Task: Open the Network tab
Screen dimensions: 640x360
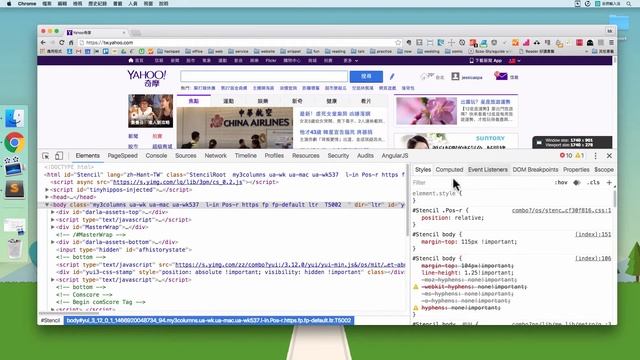Action: (216, 156)
